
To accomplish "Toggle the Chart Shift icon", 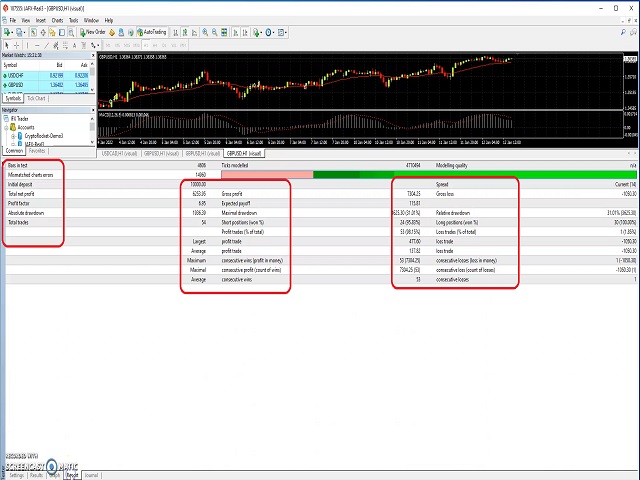I will click(x=245, y=32).
